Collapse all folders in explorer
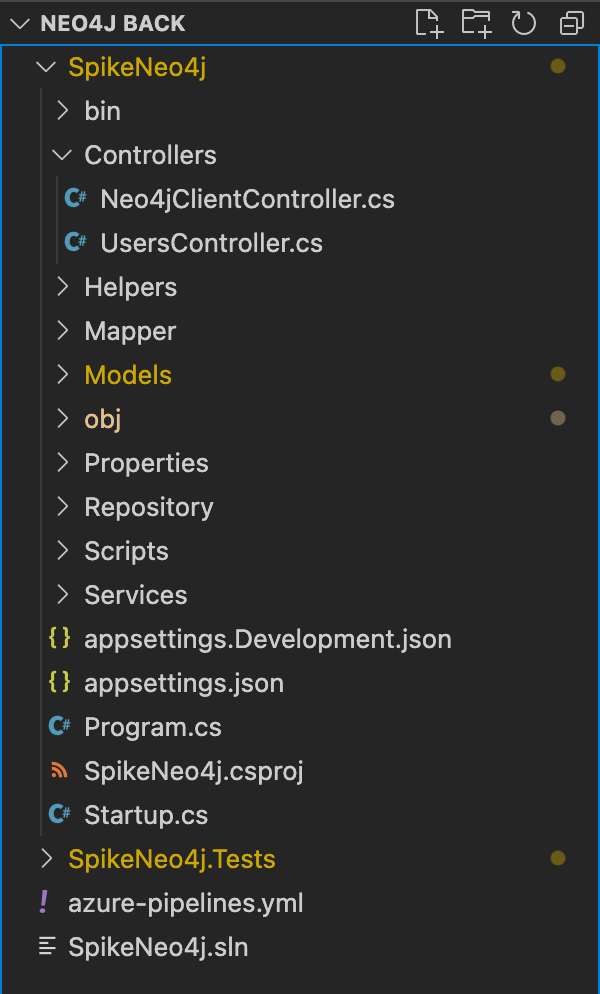This screenshot has height=994, width=600. point(571,24)
